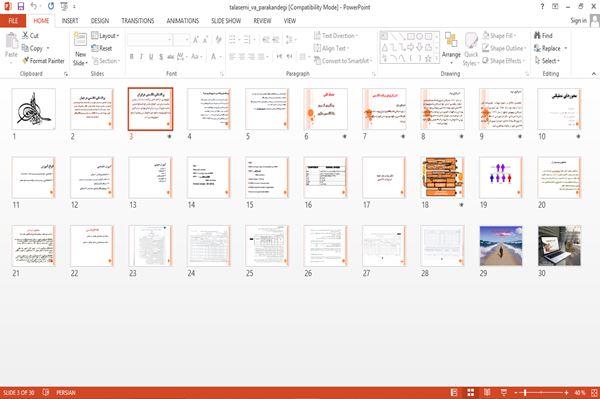This screenshot has height=399, width=600.
Task: Clear all formatting eraser icon
Action: tap(218, 40)
